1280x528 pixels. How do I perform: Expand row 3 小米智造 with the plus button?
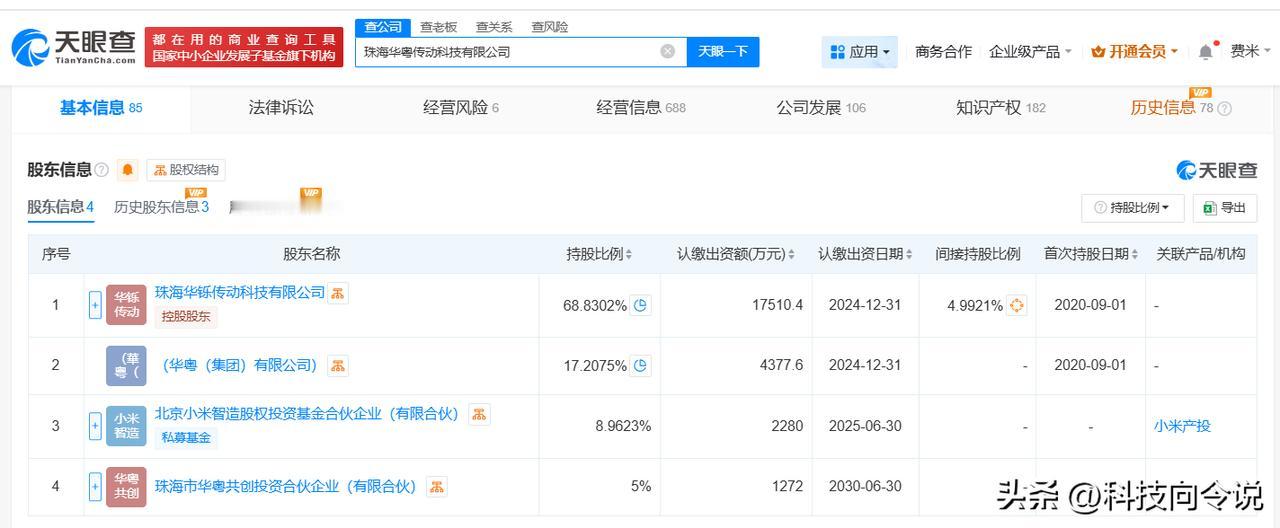coord(95,426)
